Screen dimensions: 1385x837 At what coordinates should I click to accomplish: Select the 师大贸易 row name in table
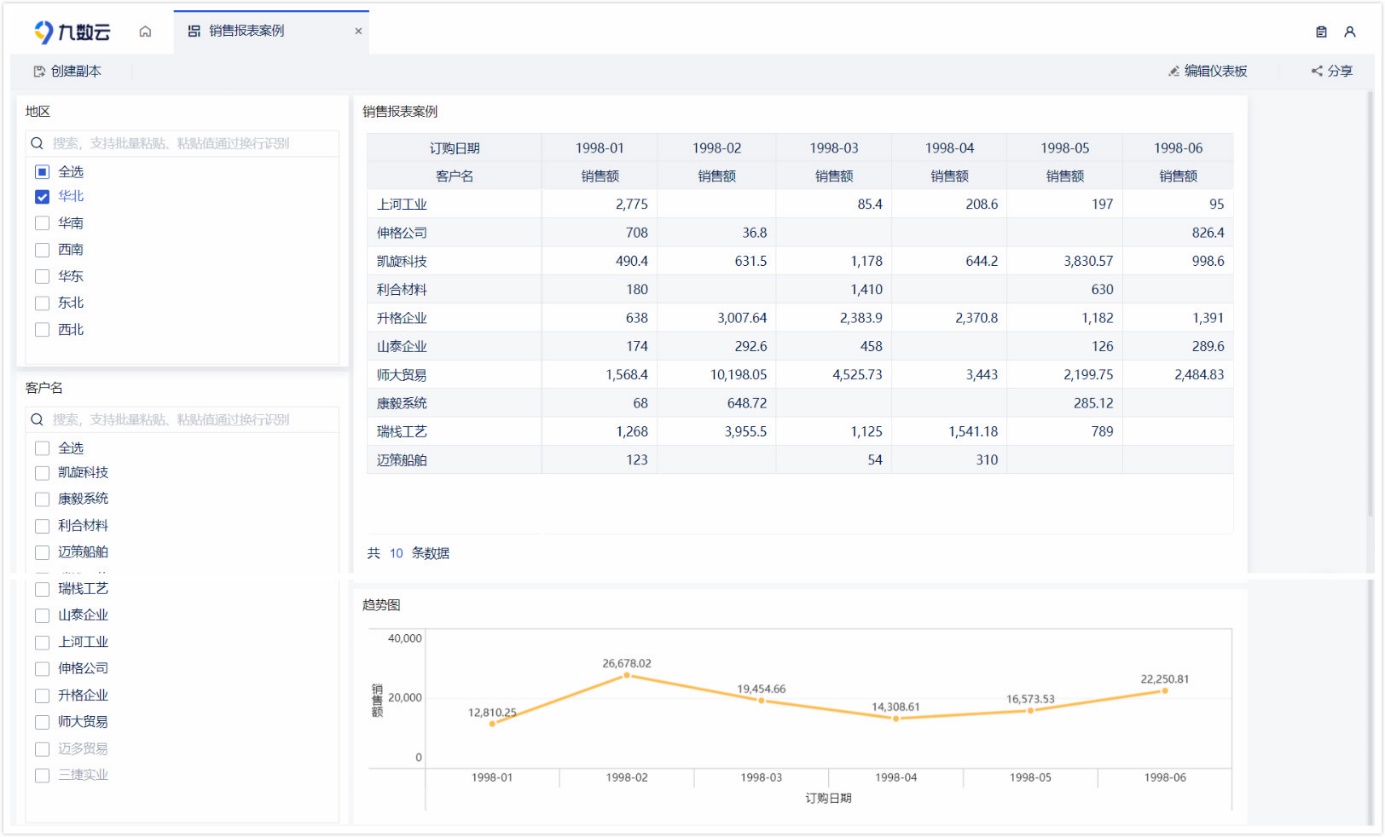(x=402, y=375)
